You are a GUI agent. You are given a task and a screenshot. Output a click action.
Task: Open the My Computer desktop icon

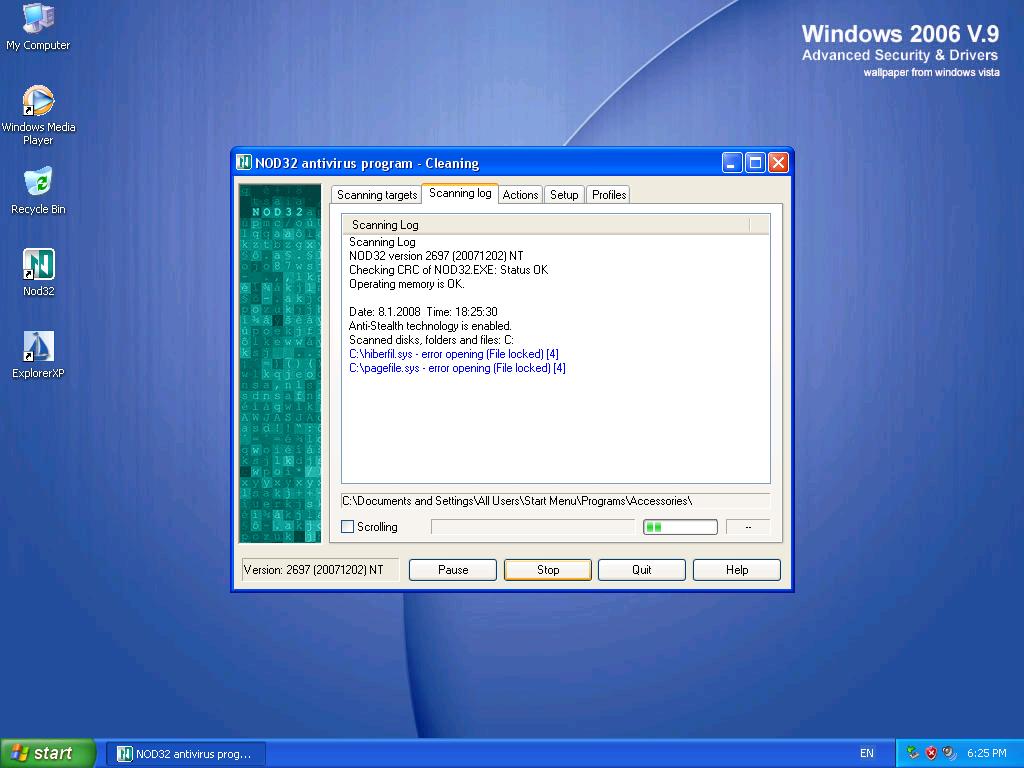click(39, 26)
